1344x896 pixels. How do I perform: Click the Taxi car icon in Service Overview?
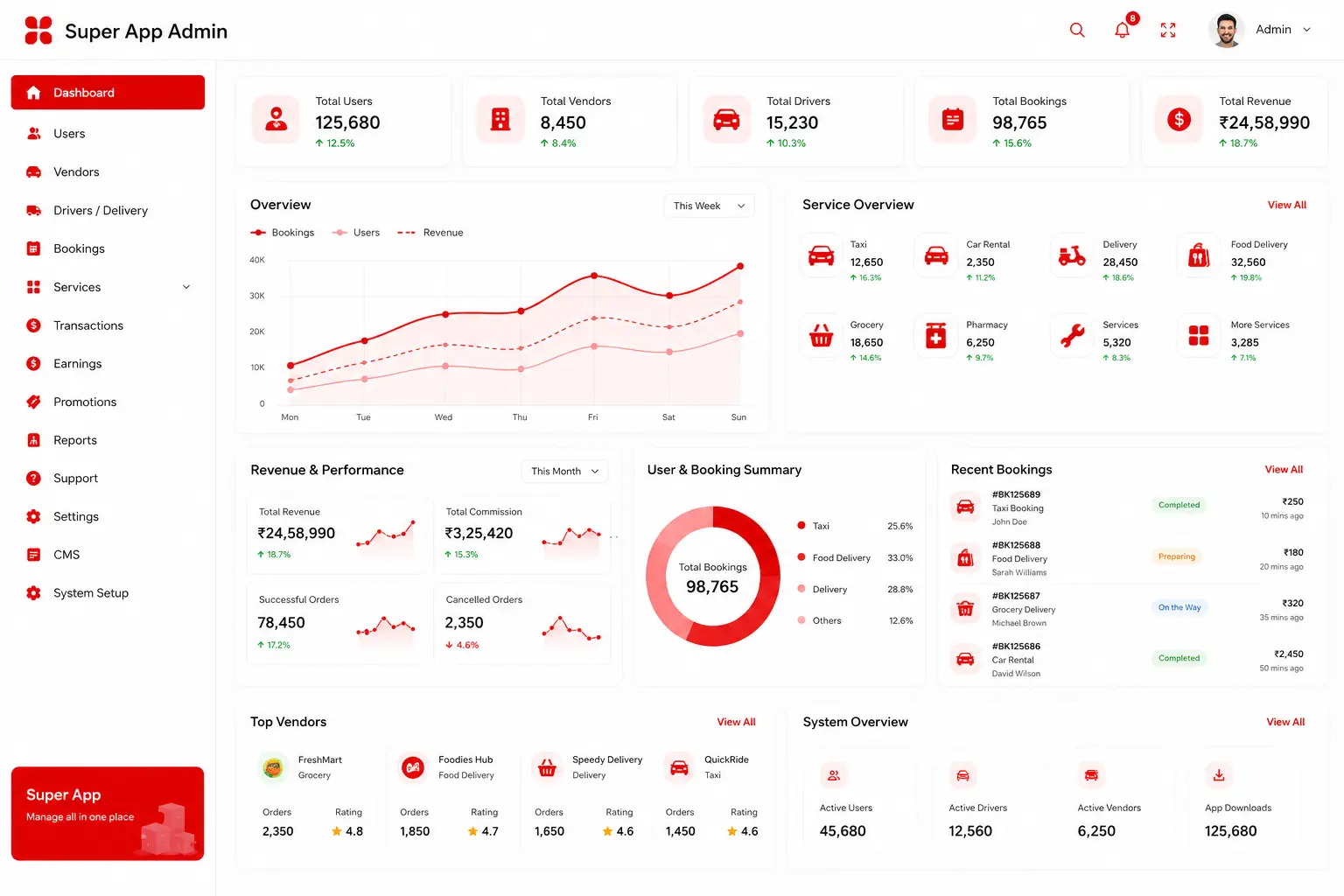point(821,255)
